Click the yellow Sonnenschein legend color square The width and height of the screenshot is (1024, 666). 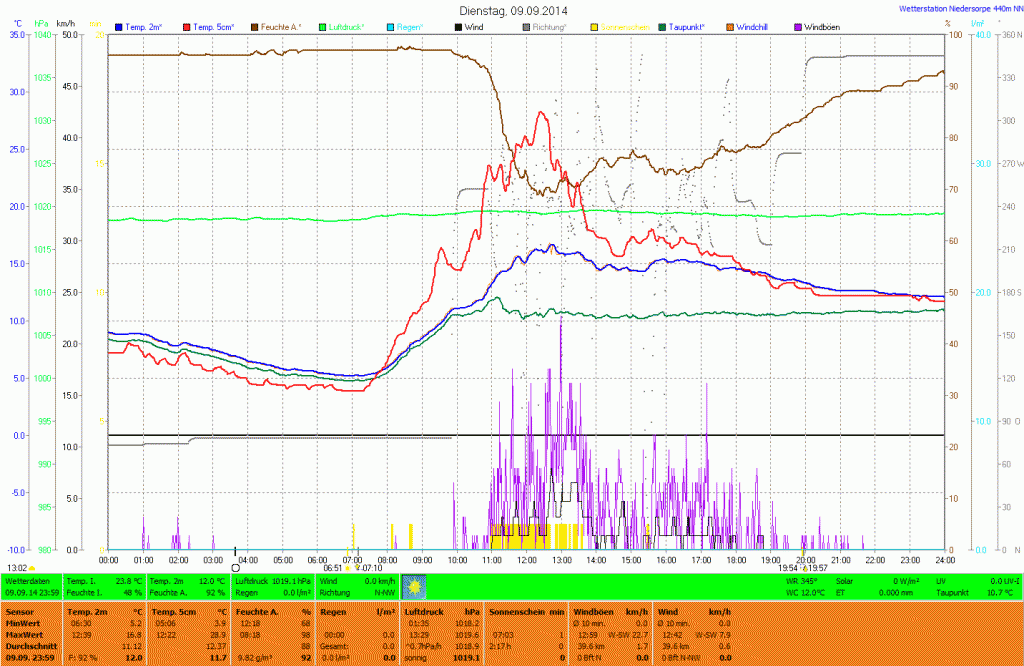tap(595, 25)
